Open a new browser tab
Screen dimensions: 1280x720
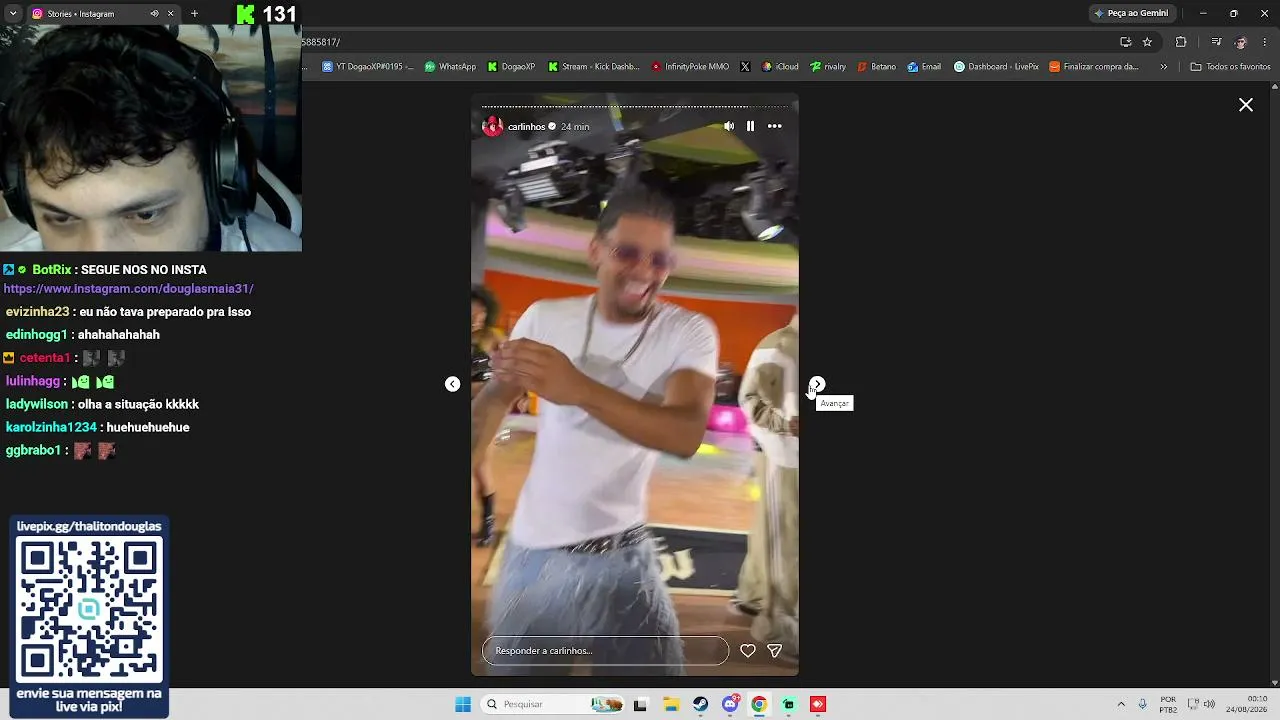click(194, 14)
